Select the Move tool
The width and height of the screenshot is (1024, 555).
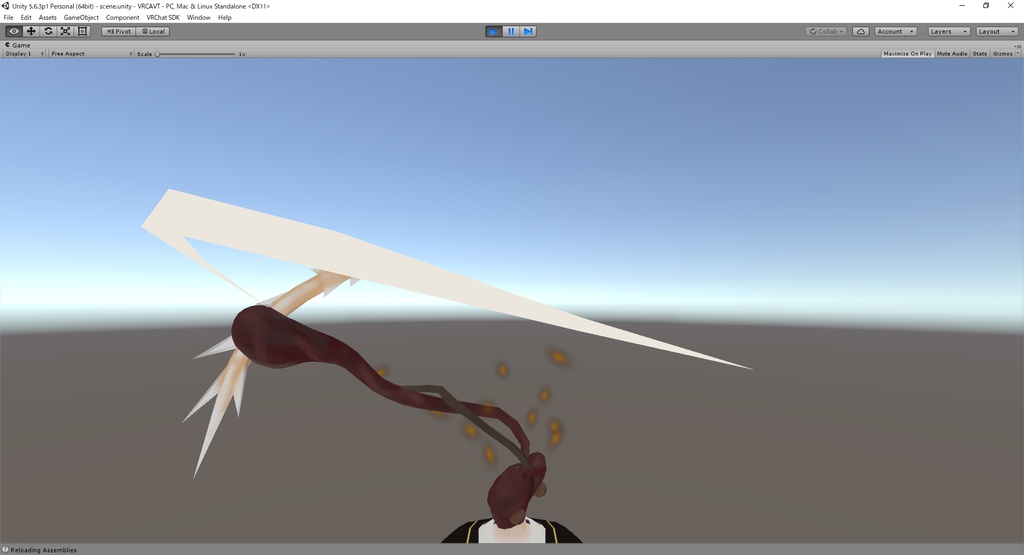[x=31, y=31]
